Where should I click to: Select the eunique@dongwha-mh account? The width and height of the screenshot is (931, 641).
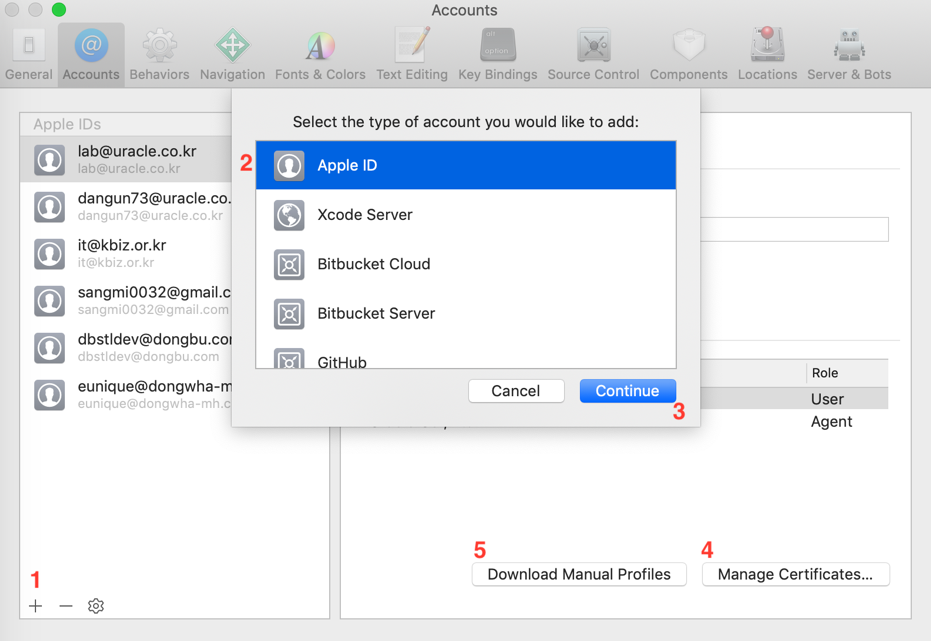[x=126, y=394]
